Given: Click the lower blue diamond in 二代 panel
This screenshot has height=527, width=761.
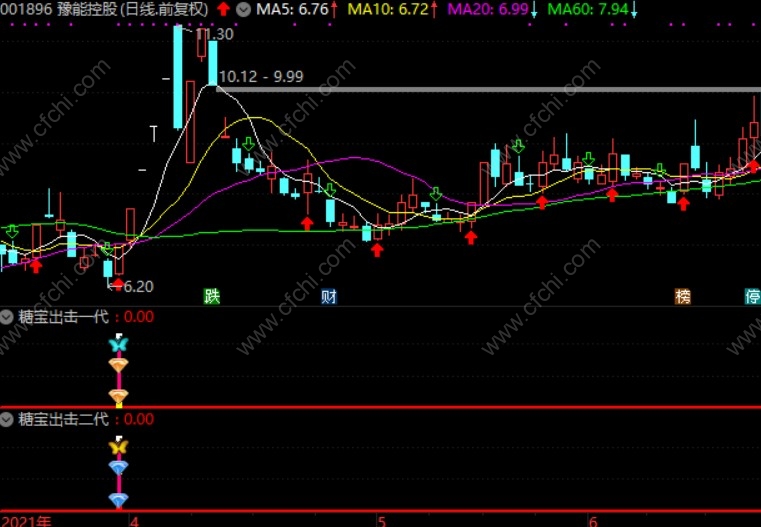Looking at the screenshot, I should tap(118, 499).
